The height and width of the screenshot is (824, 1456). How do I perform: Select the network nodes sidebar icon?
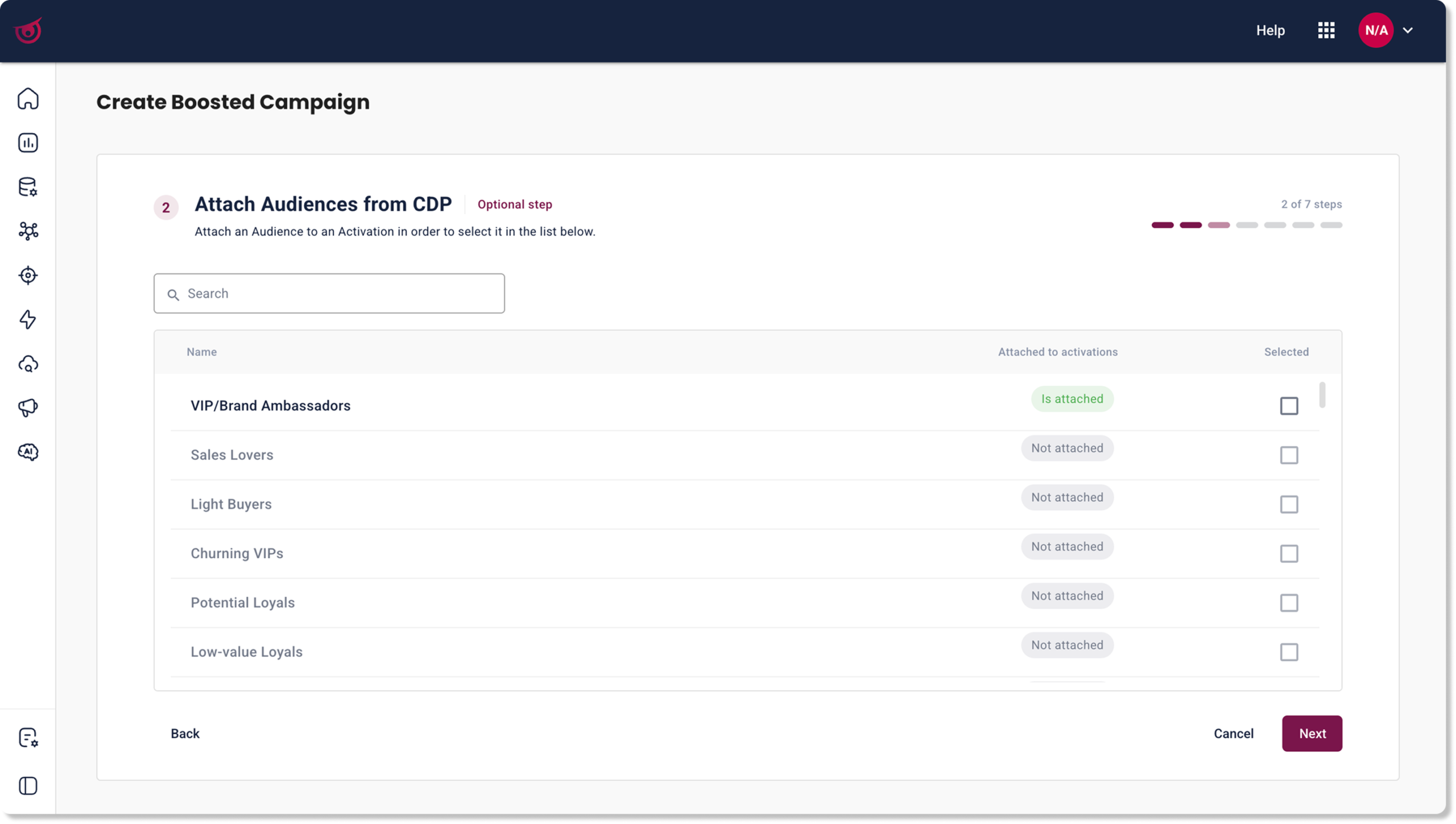click(x=28, y=231)
